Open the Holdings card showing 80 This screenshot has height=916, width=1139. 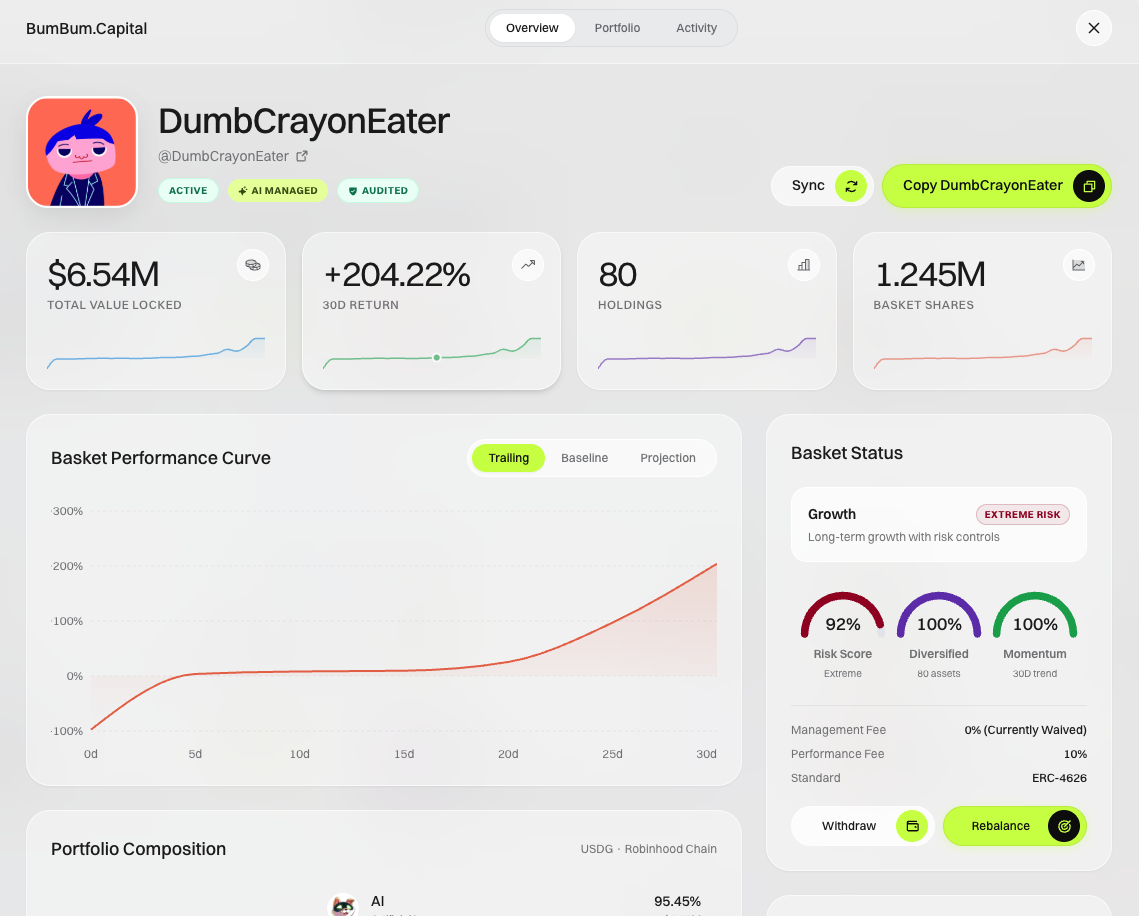pos(707,311)
